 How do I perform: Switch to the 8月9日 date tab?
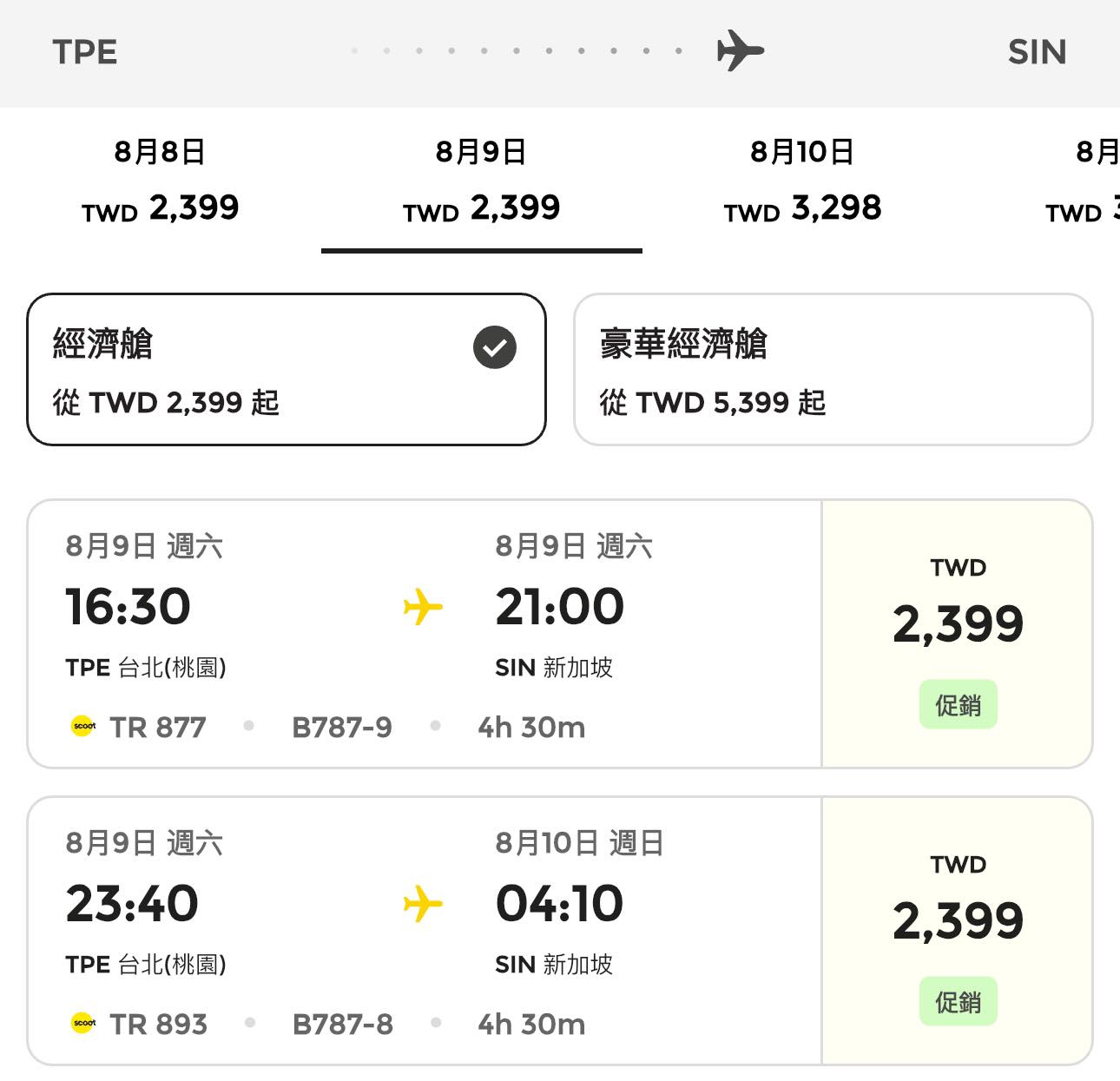click(x=482, y=181)
